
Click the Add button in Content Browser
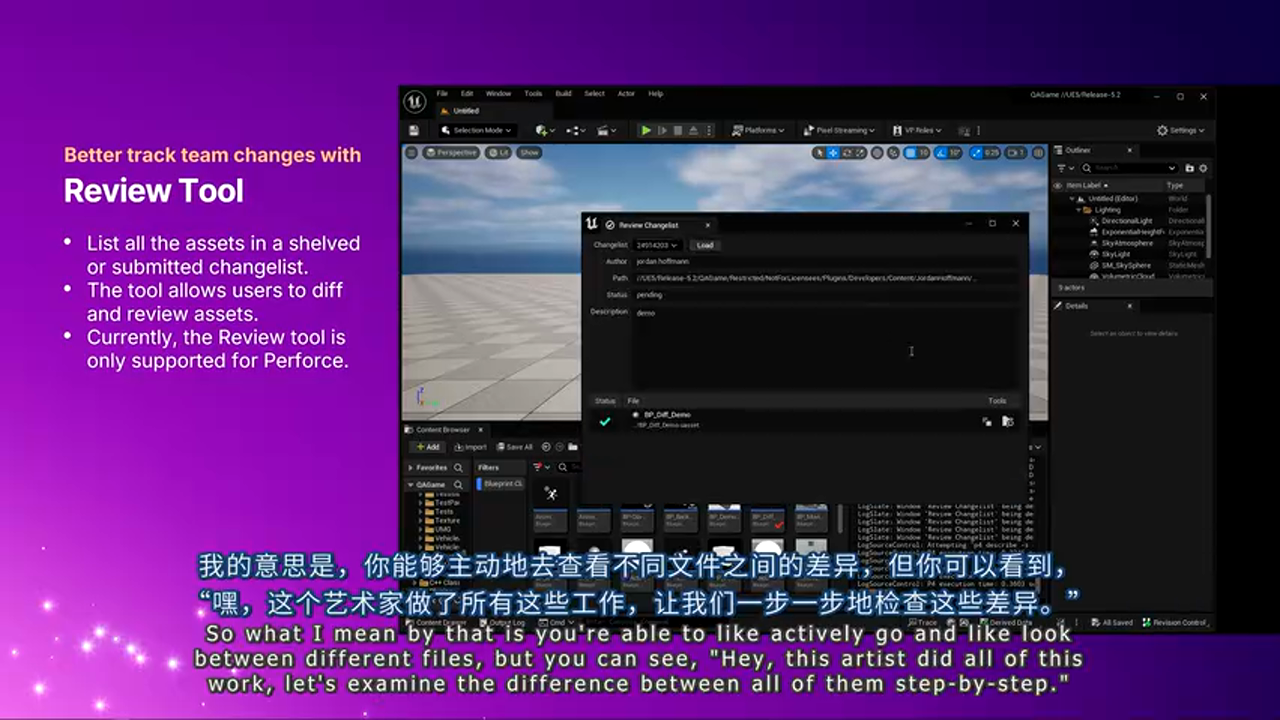428,447
